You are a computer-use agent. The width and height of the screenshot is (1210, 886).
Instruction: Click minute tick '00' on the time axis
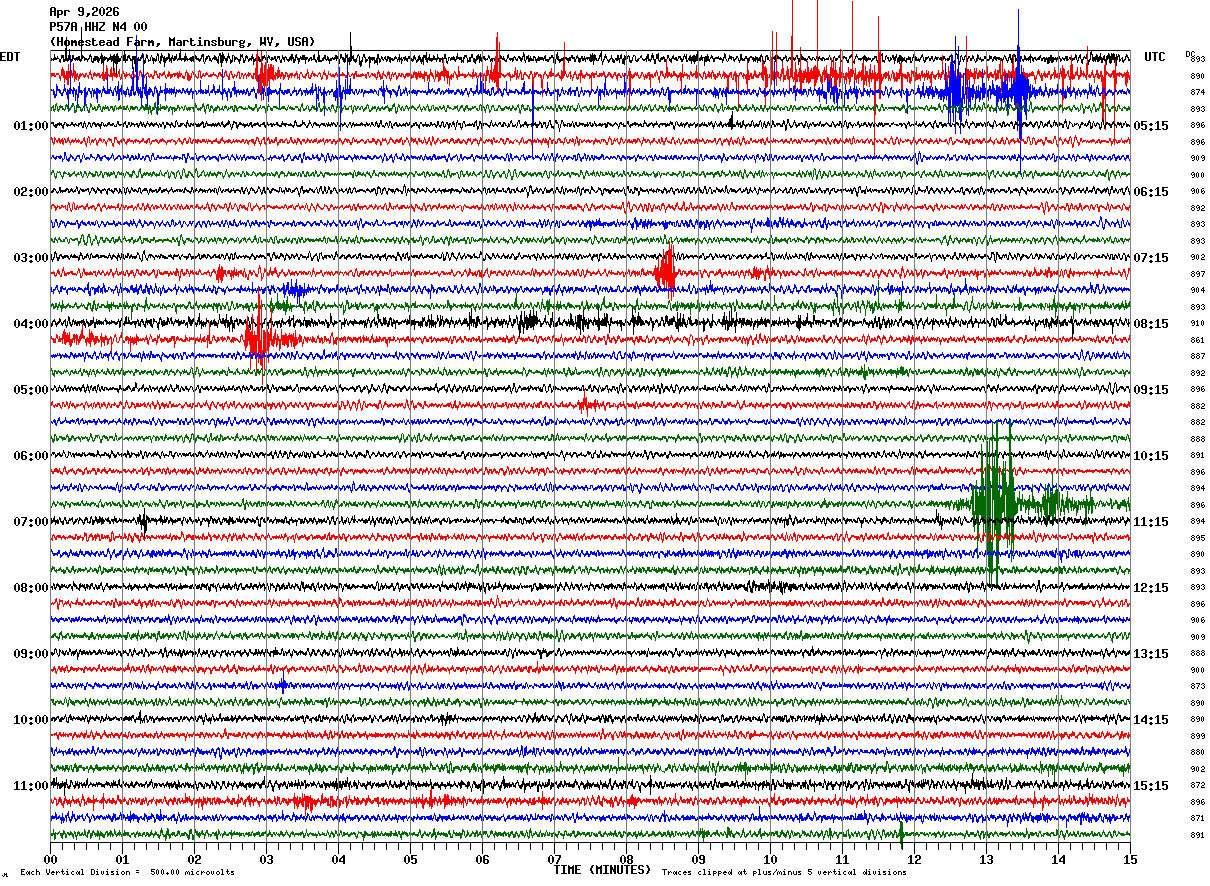pos(50,859)
